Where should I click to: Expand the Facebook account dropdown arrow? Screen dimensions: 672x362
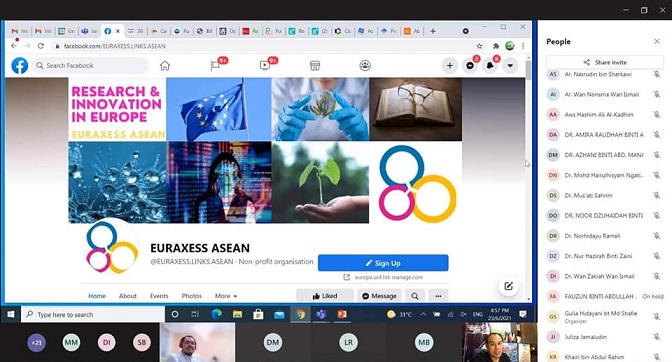(x=510, y=66)
